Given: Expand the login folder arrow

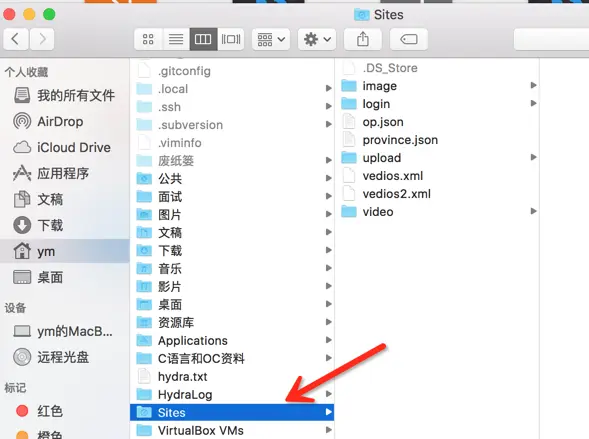Looking at the screenshot, I should [x=533, y=103].
